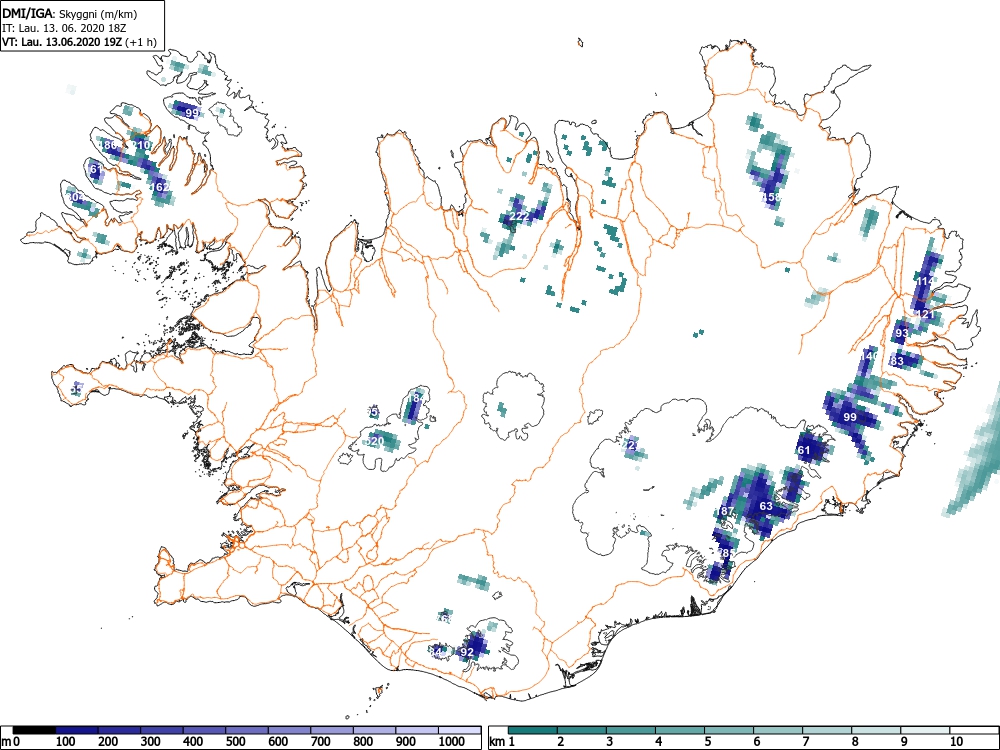
Task: Click the '63' visibility value on the map
Action: tap(766, 506)
